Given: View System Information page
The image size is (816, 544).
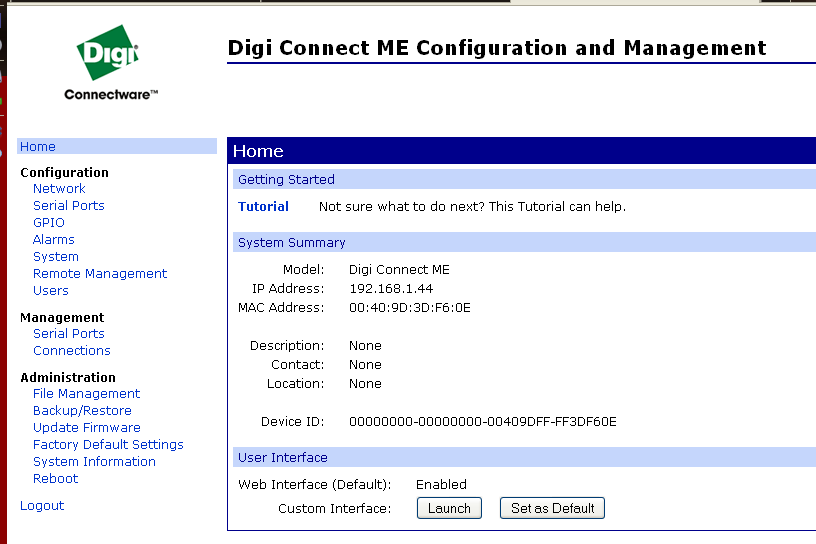Looking at the screenshot, I should (x=94, y=462).
